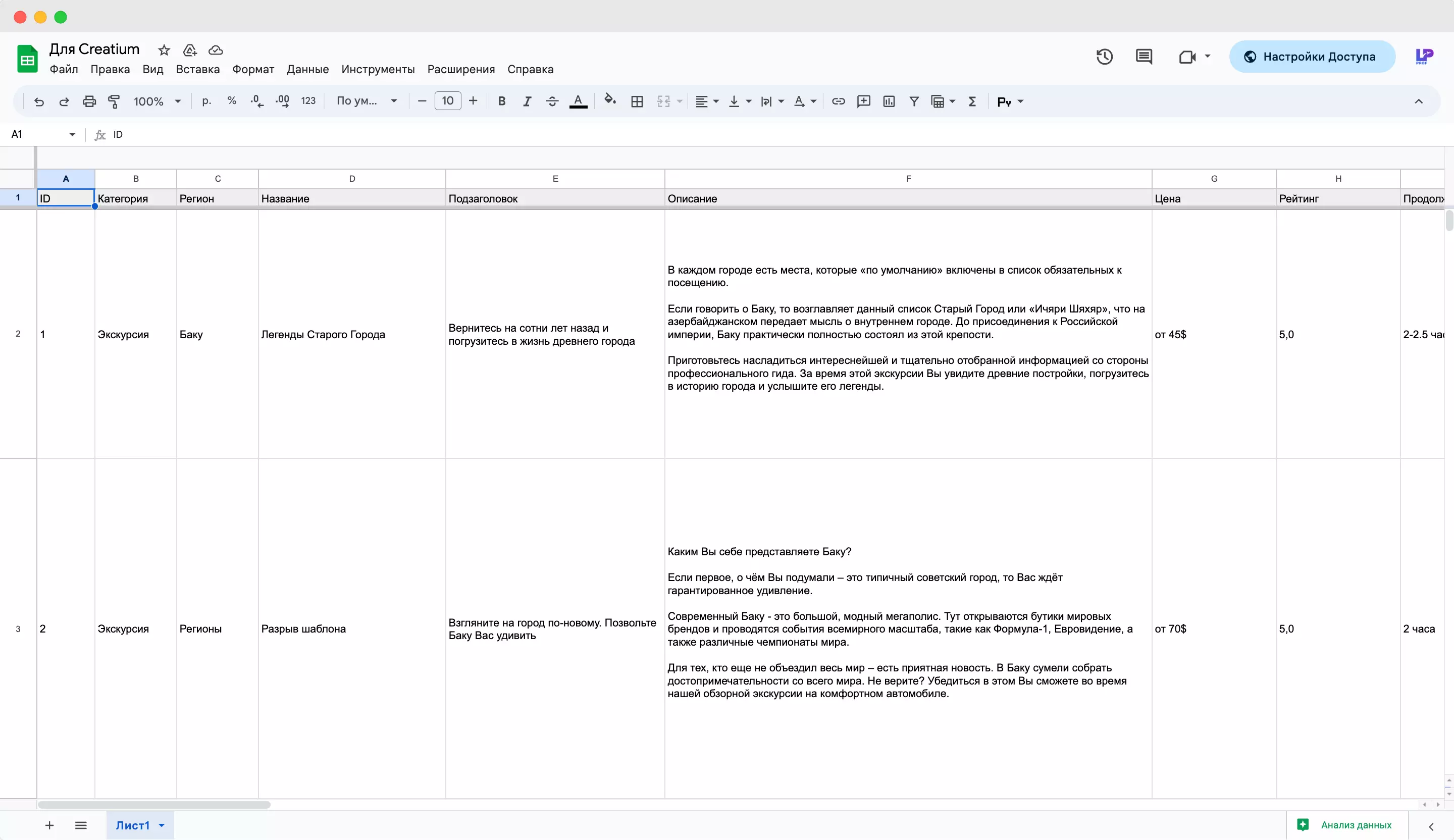
Task: Open the text color picker
Action: click(x=578, y=101)
